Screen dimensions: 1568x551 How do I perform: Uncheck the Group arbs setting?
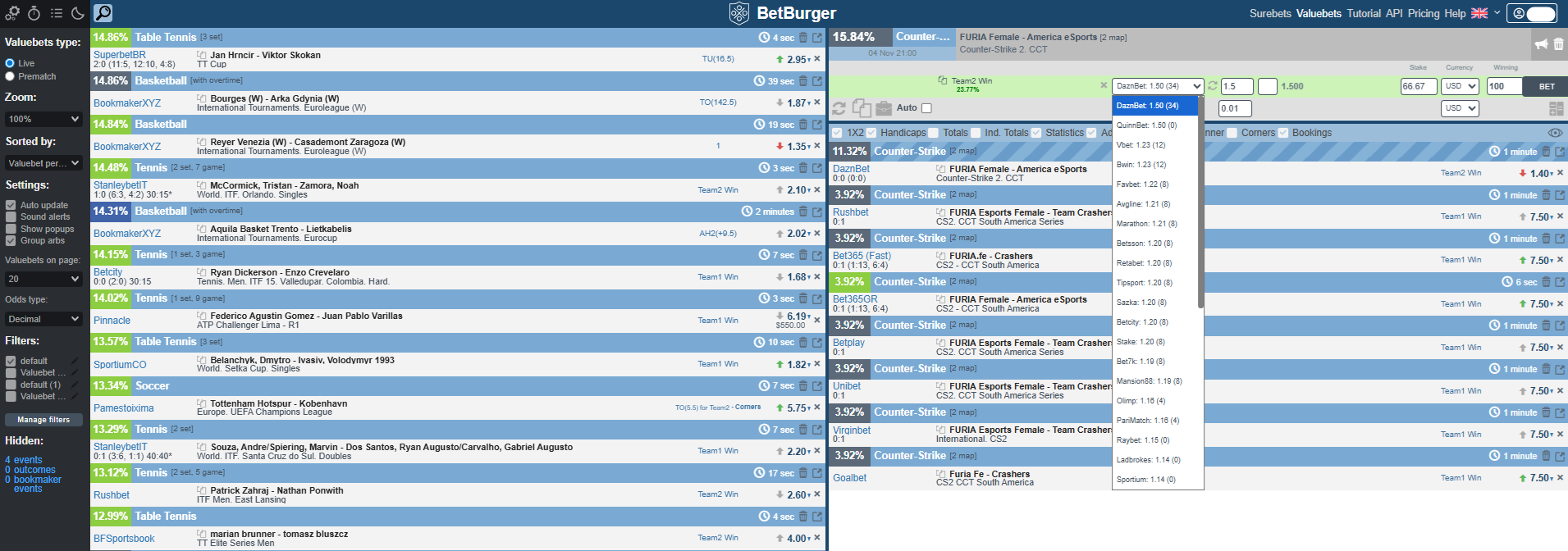(11, 241)
